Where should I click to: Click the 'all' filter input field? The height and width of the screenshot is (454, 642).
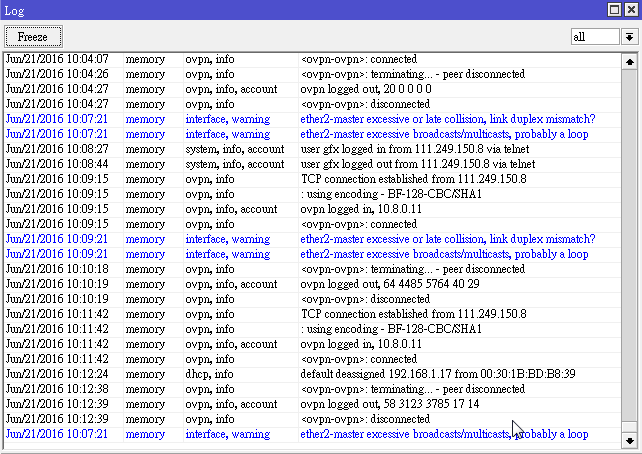click(595, 37)
